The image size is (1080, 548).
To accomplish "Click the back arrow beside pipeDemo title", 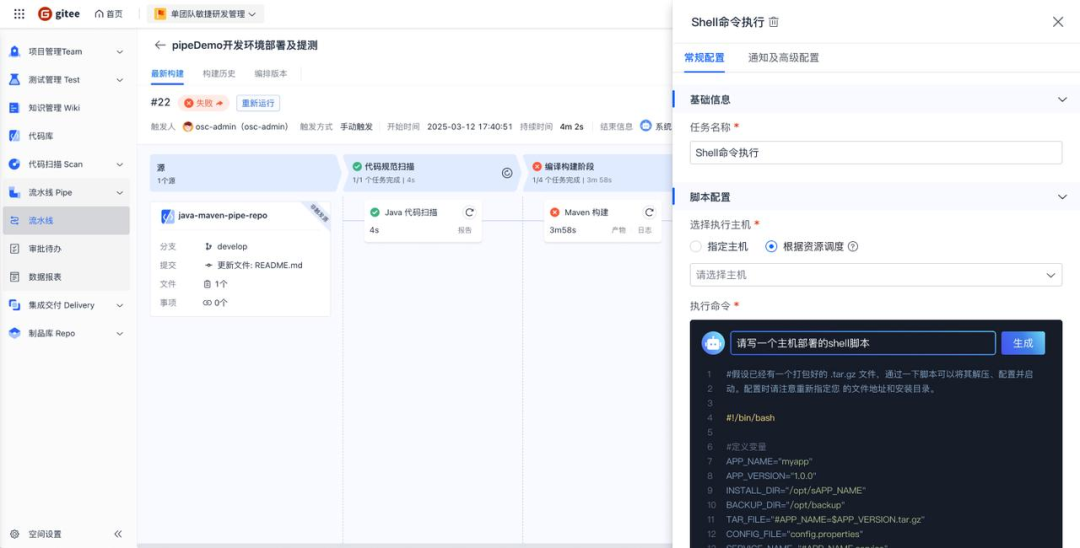I will click(159, 45).
